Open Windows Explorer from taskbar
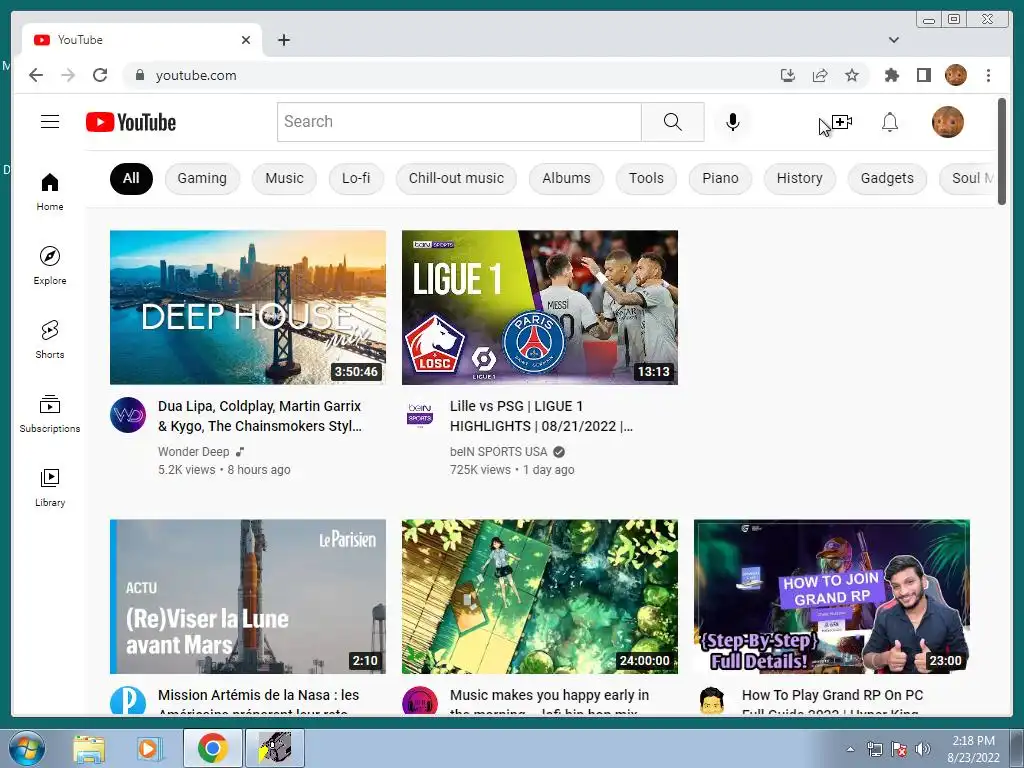The height and width of the screenshot is (768, 1024). [x=89, y=748]
